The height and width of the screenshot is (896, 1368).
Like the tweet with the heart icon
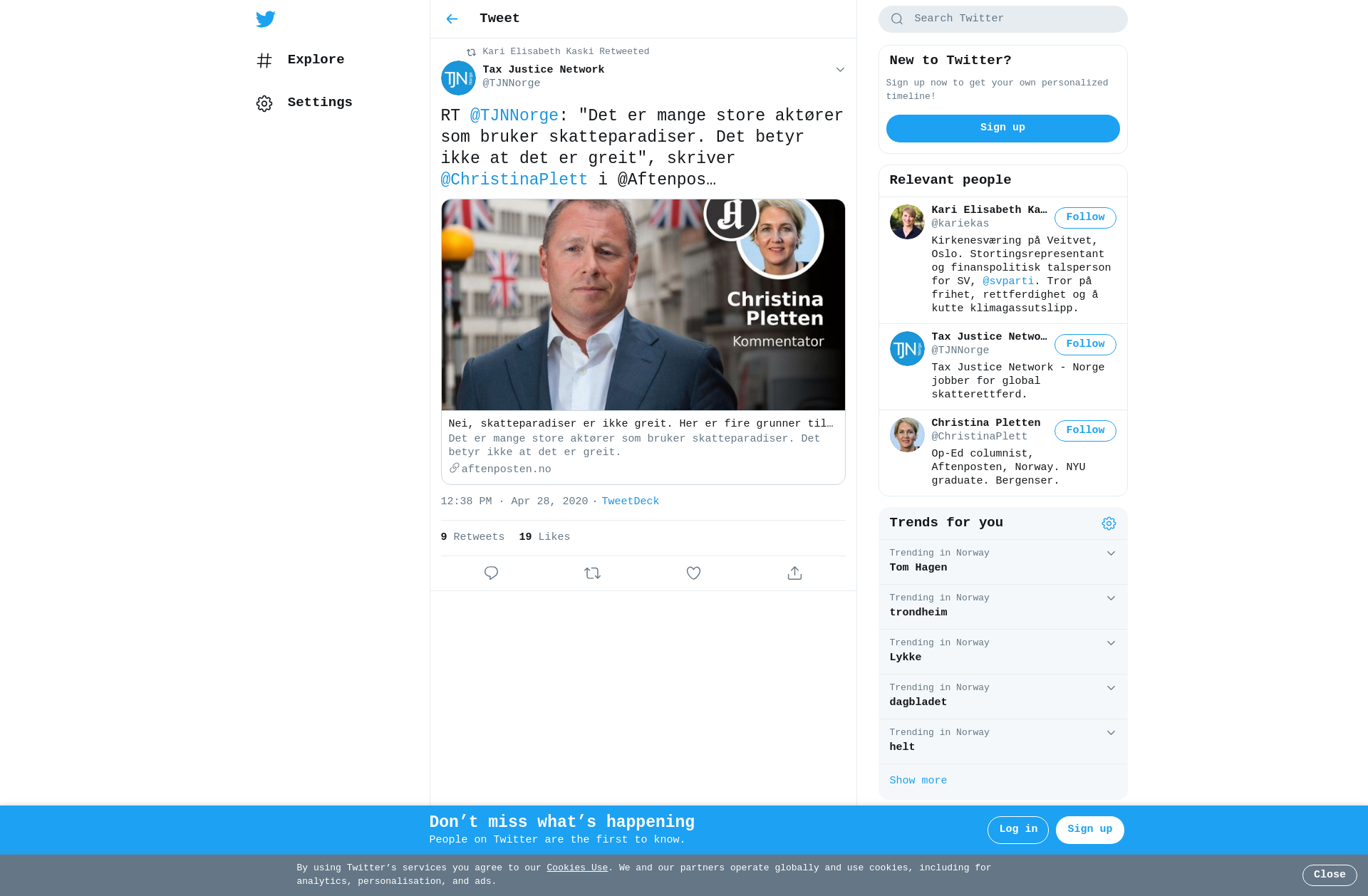pyautogui.click(x=693, y=573)
